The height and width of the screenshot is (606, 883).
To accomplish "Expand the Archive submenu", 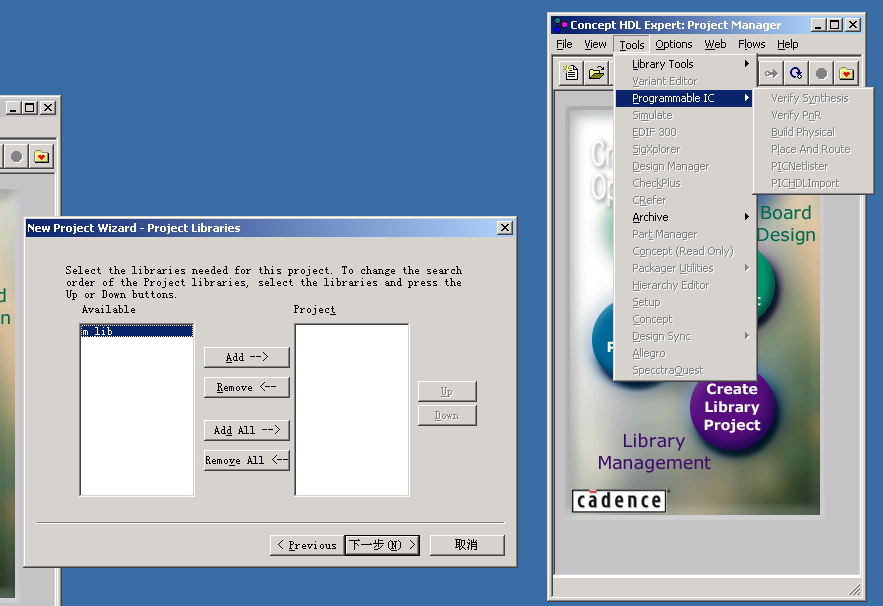I will (x=684, y=217).
